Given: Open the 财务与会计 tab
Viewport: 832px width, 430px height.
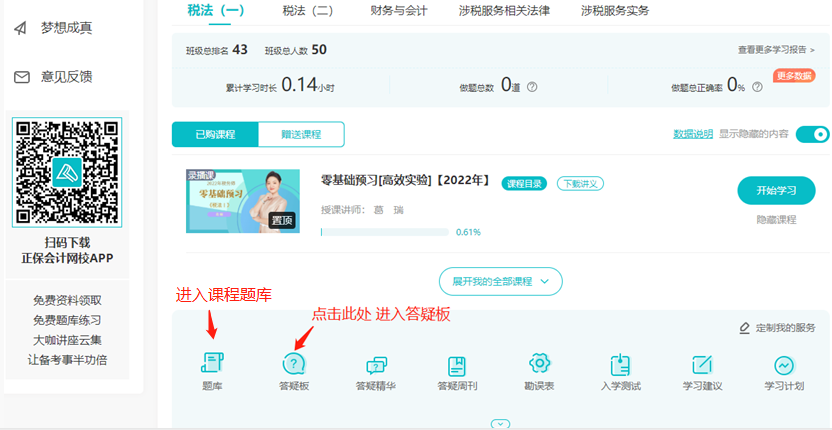Looking at the screenshot, I should pyautogui.click(x=400, y=11).
